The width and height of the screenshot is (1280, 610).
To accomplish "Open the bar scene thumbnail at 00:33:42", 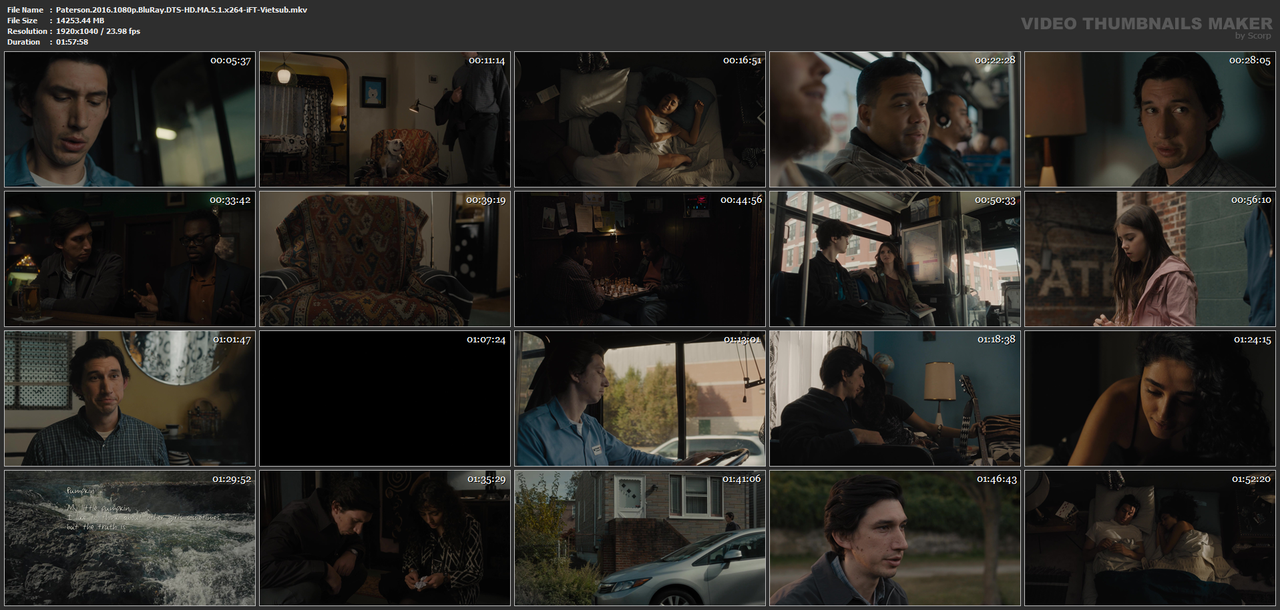I will (x=130, y=259).
